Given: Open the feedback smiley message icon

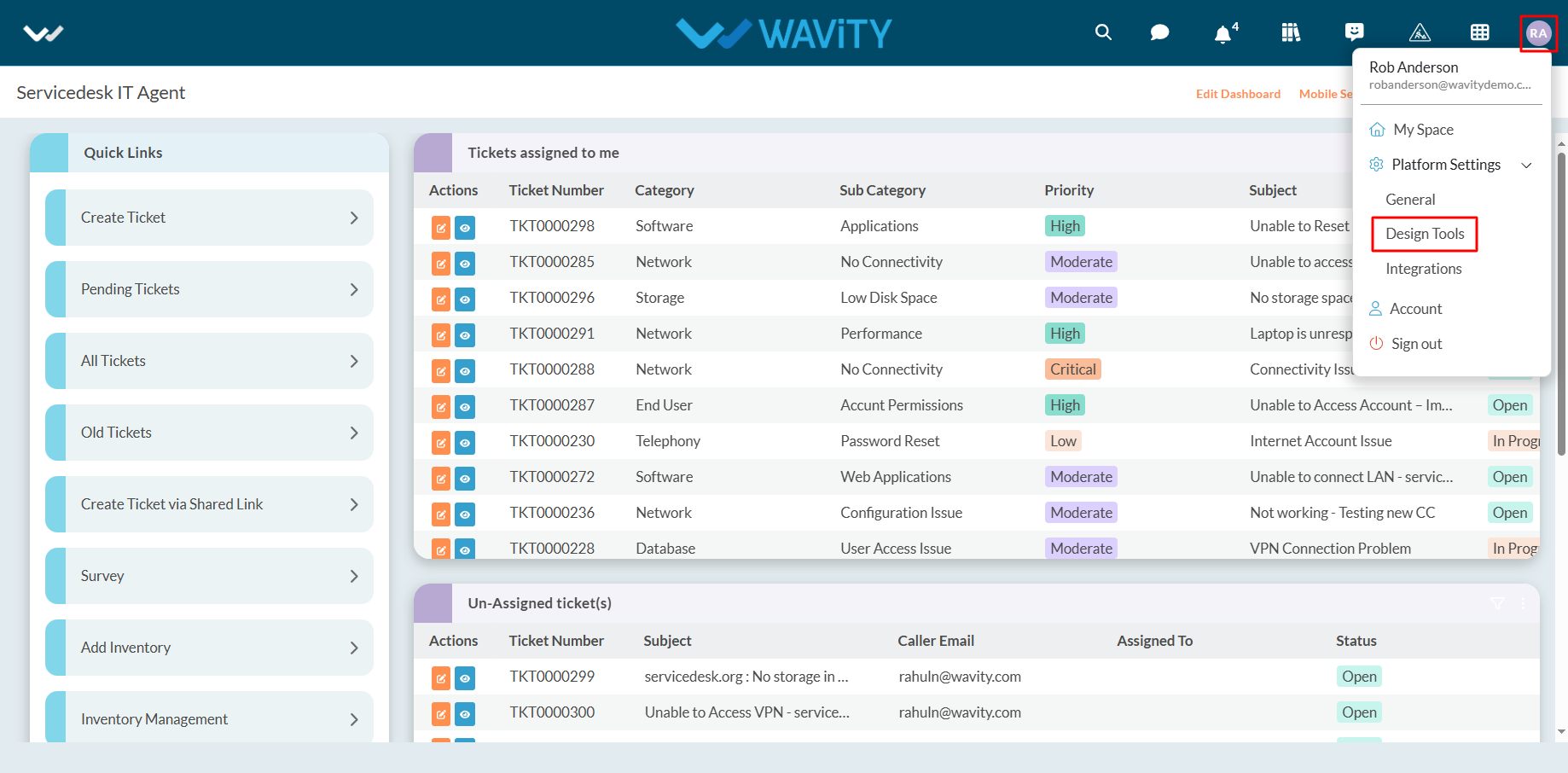Looking at the screenshot, I should click(1354, 32).
